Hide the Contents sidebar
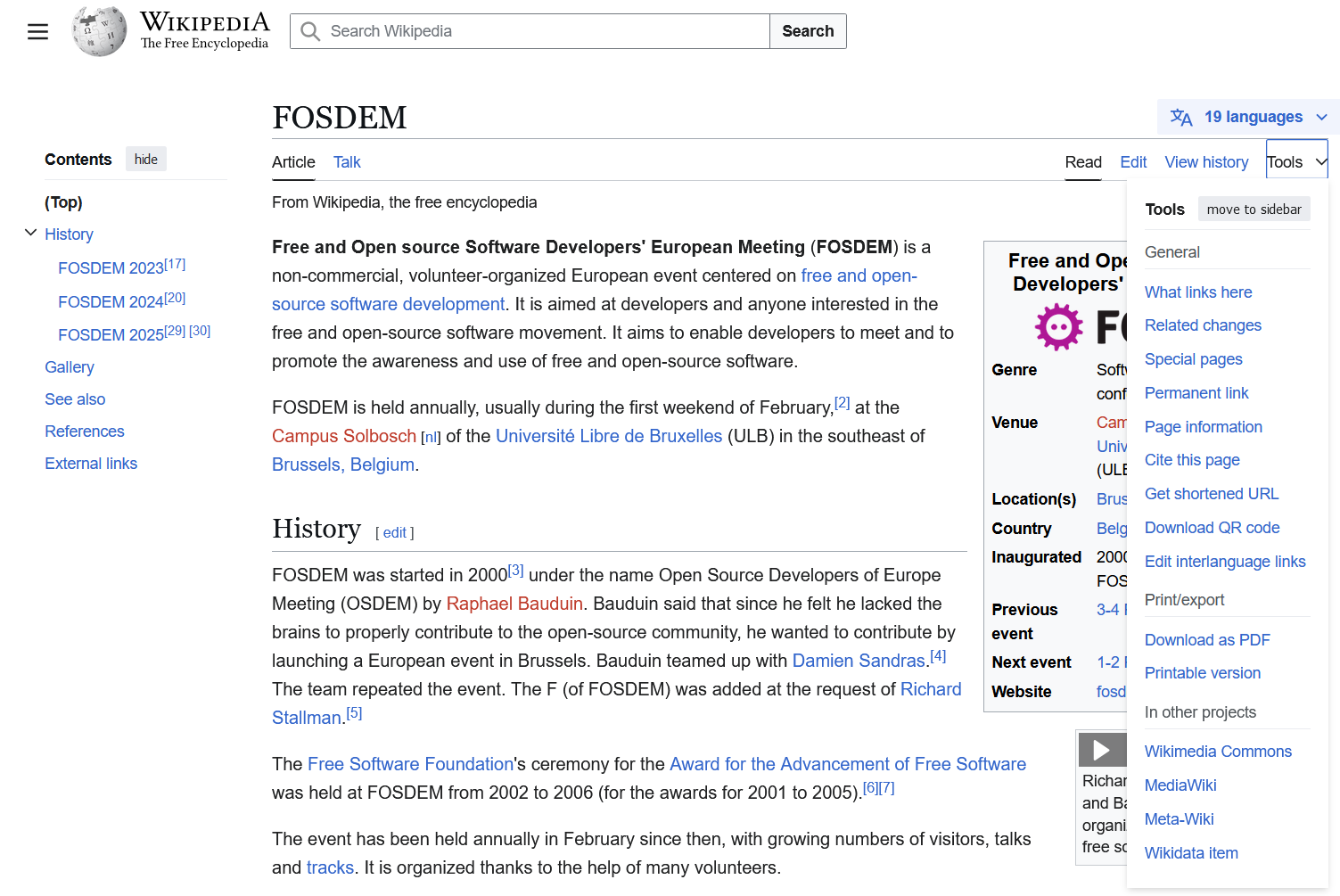This screenshot has height=896, width=1340. pos(146,159)
